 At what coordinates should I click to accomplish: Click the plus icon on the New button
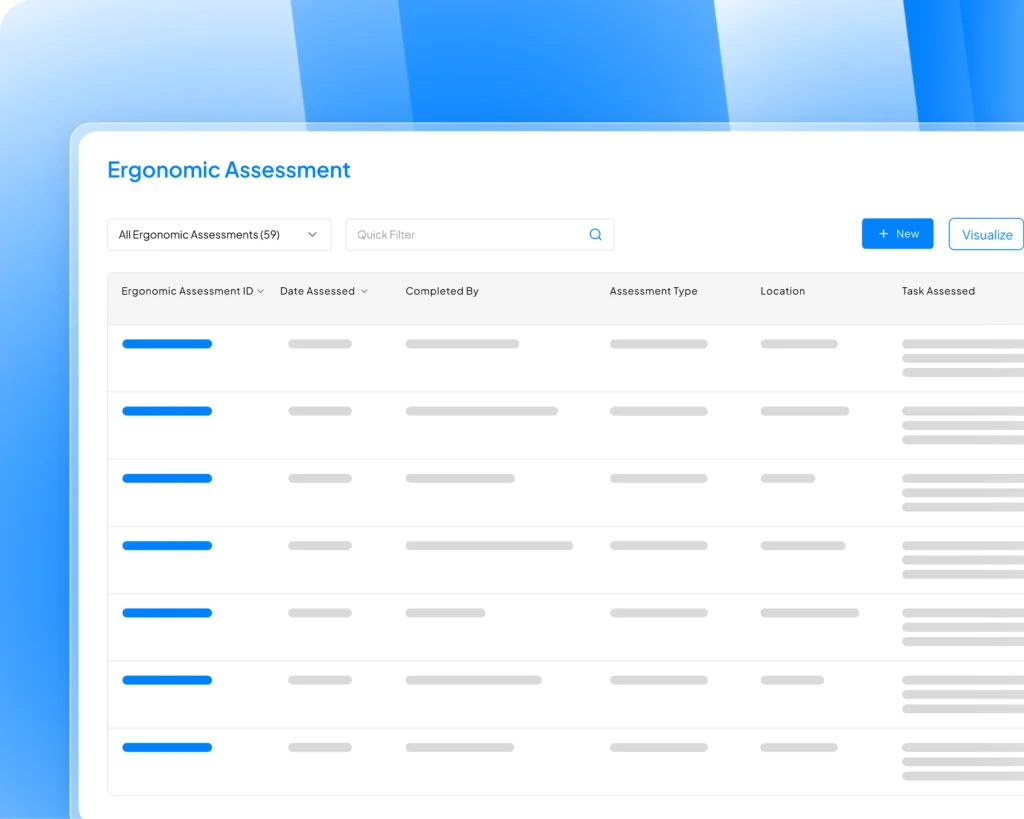(x=884, y=233)
